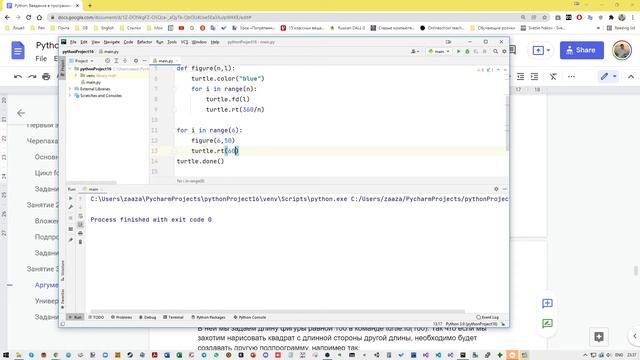Open the File menu of Google Docs
640x360 pixels.
tap(41, 59)
